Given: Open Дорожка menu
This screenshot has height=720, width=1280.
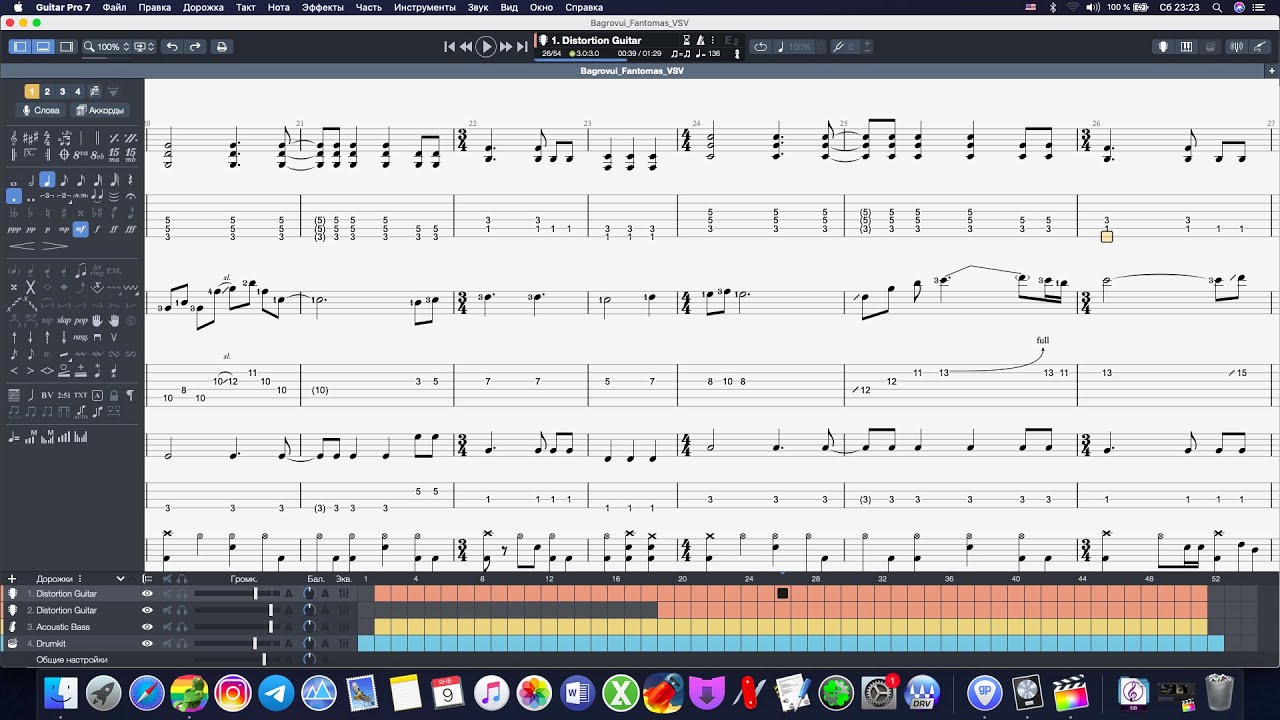Looking at the screenshot, I should point(203,7).
